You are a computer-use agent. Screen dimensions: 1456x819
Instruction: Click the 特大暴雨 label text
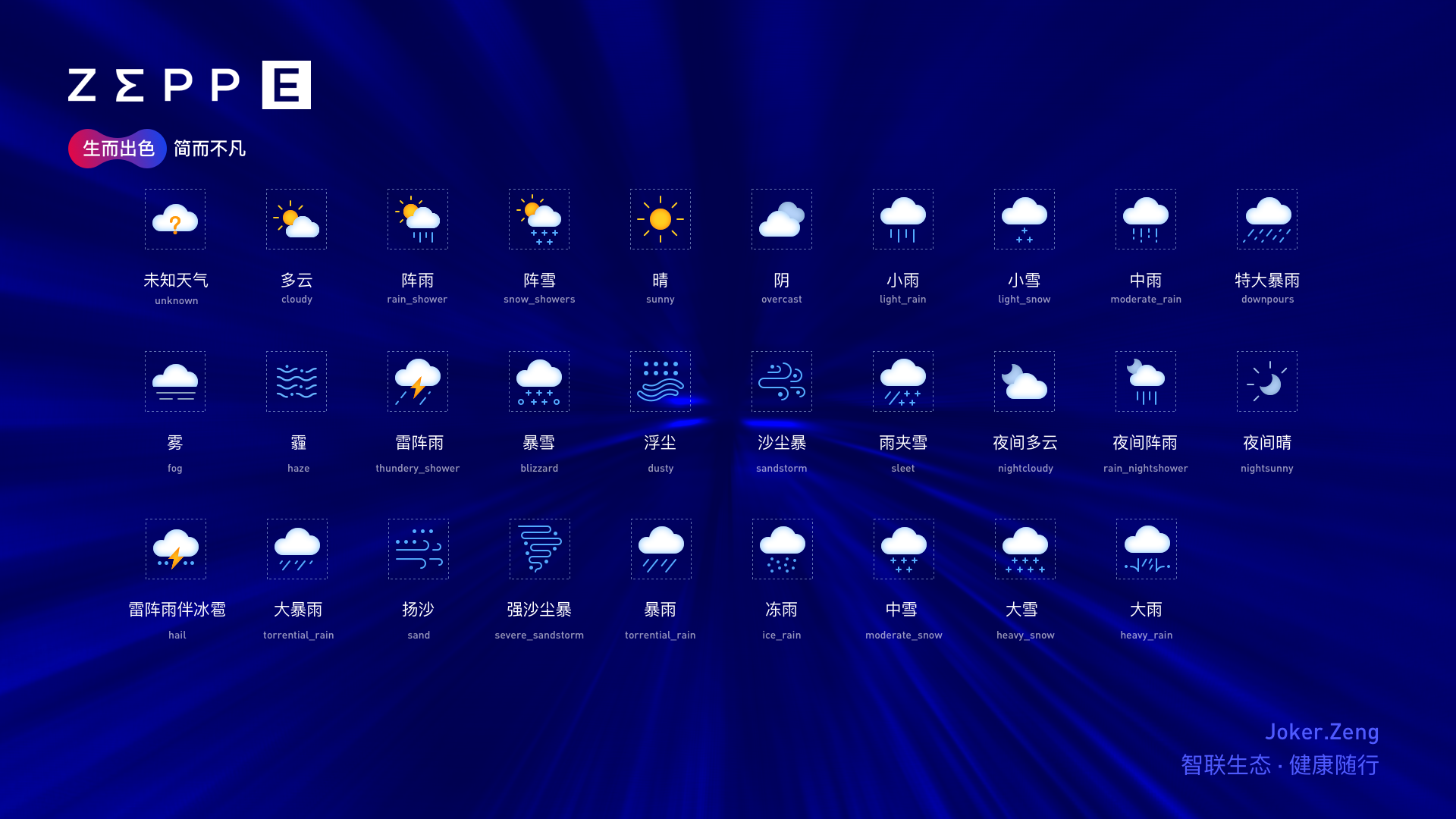click(1267, 281)
